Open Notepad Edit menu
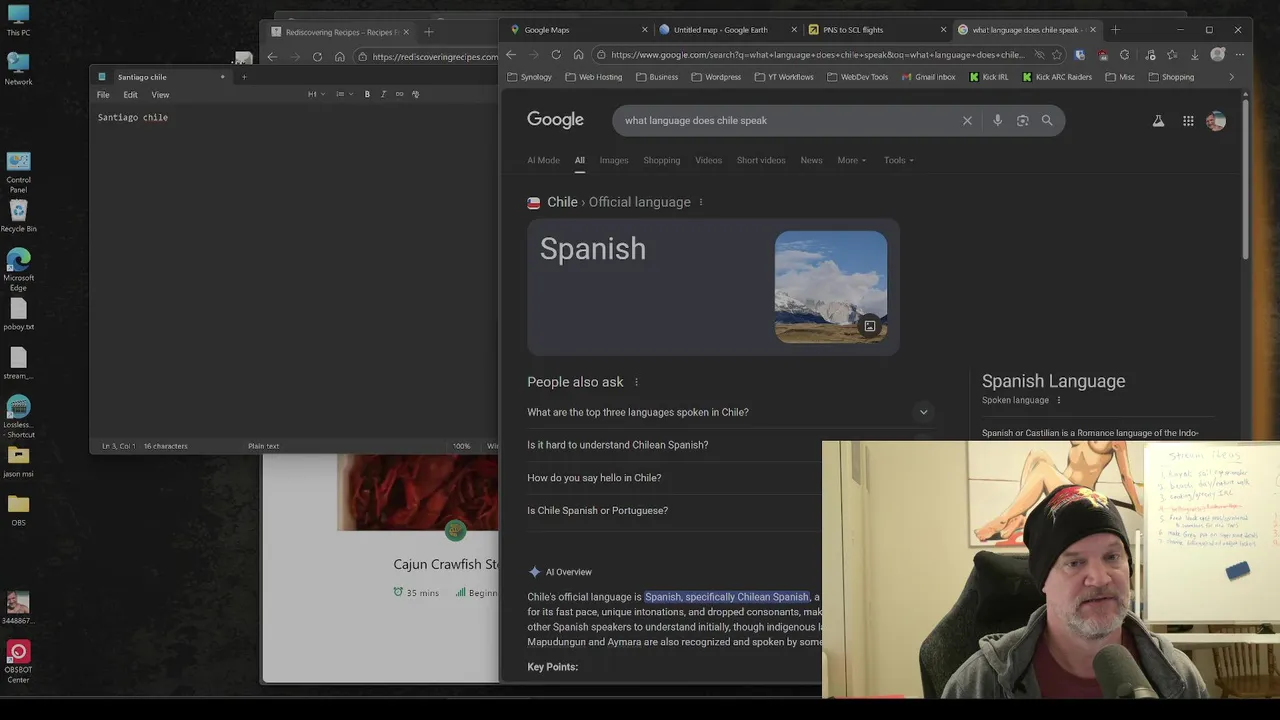Viewport: 1280px width, 720px height. [130, 95]
